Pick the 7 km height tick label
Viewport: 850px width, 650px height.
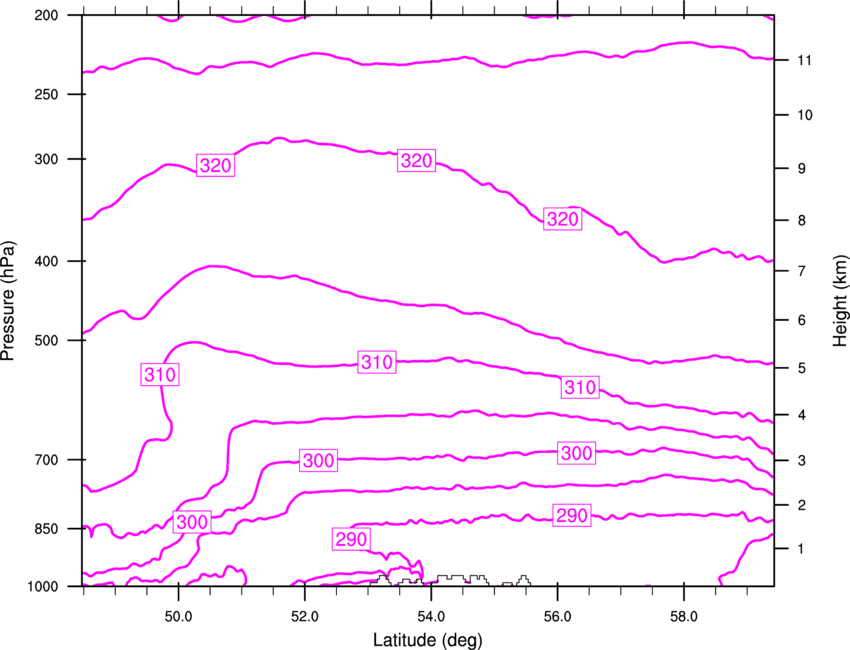(802, 270)
